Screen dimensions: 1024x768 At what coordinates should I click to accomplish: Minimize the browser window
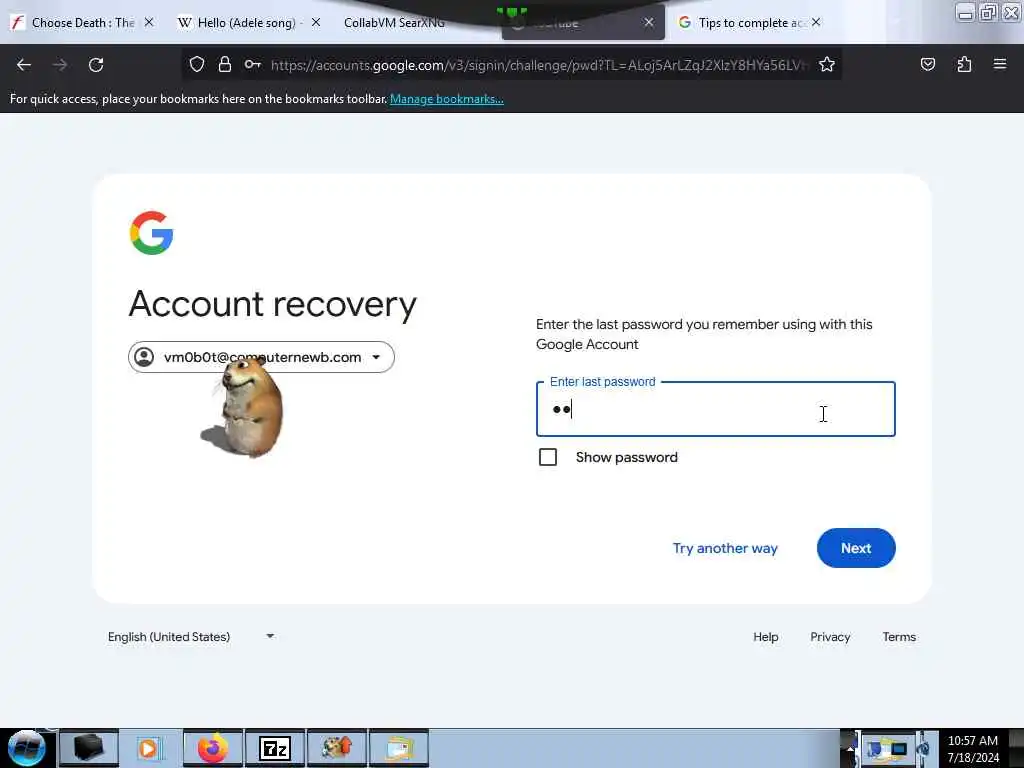click(x=965, y=12)
